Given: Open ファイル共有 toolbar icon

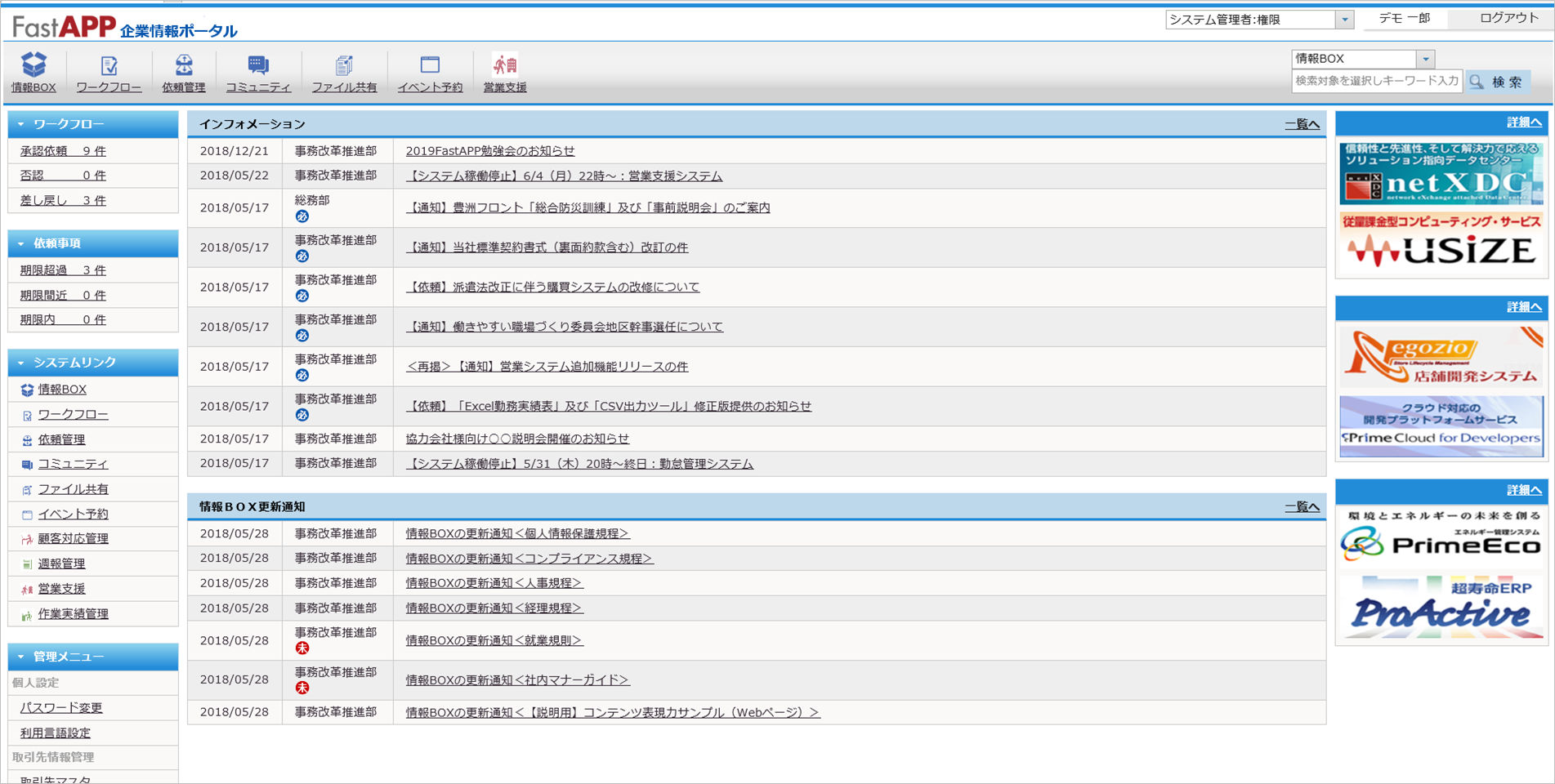Looking at the screenshot, I should [344, 72].
